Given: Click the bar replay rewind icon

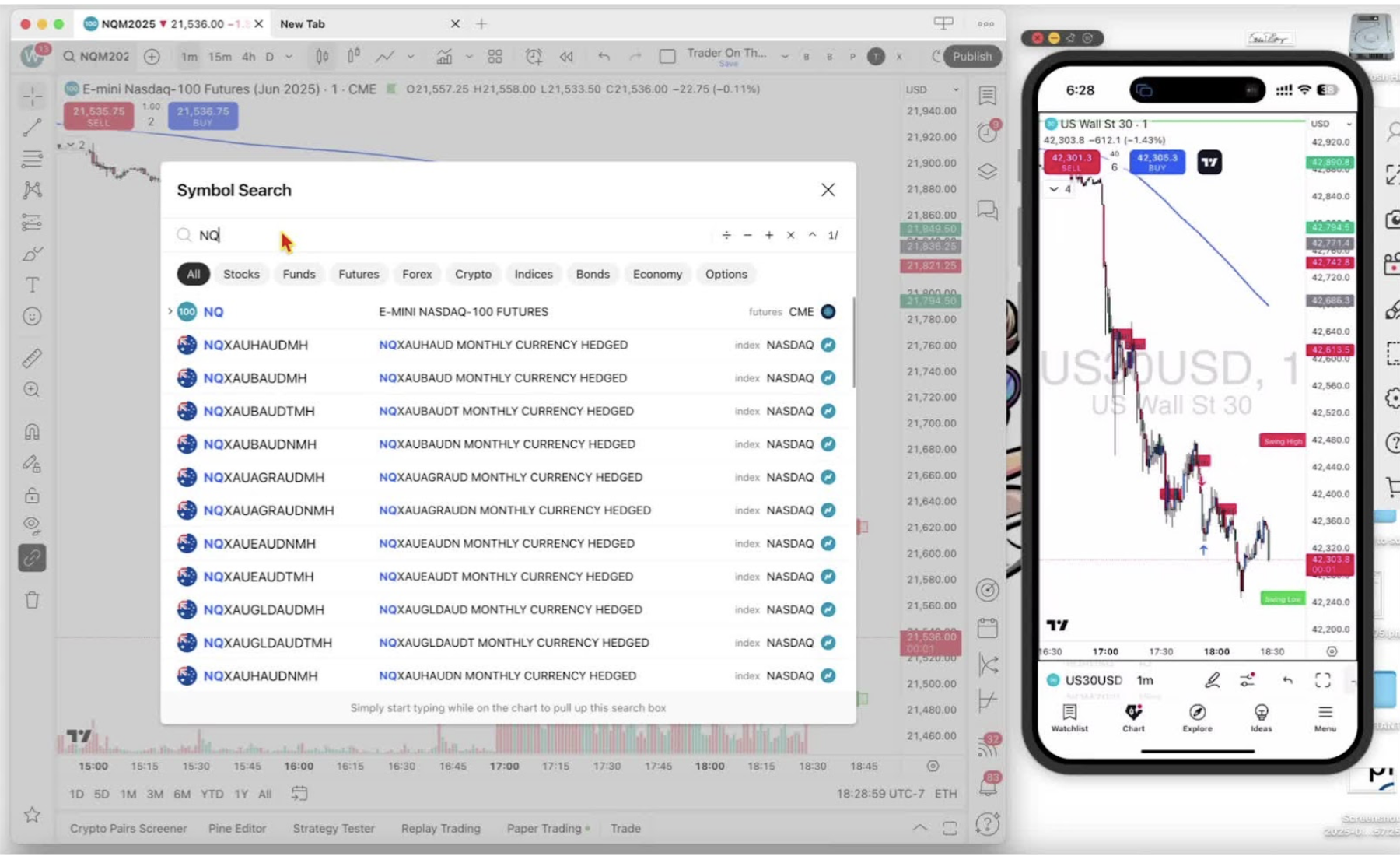Looking at the screenshot, I should (x=566, y=57).
